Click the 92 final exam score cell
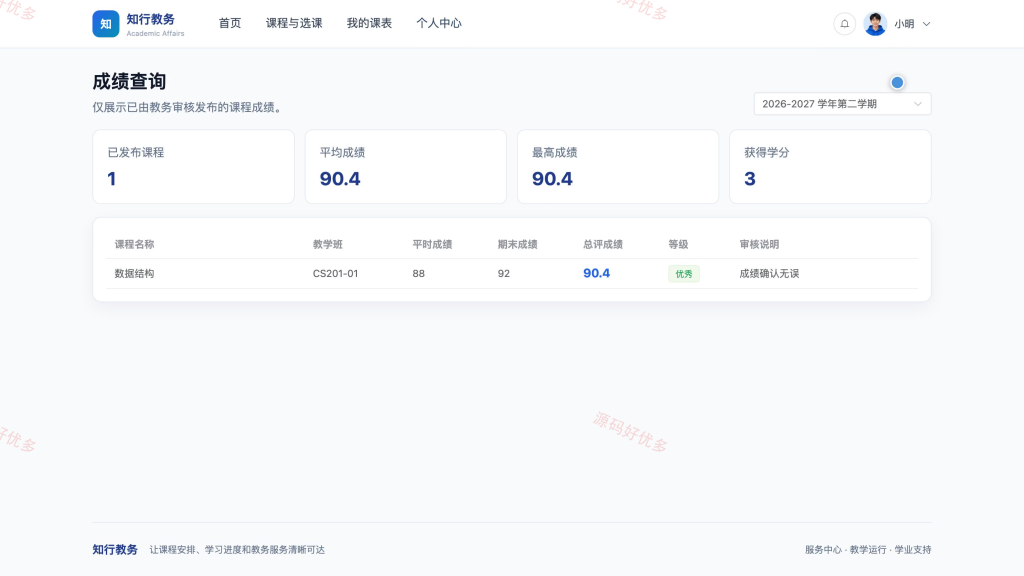Image resolution: width=1024 pixels, height=576 pixels. [x=504, y=274]
